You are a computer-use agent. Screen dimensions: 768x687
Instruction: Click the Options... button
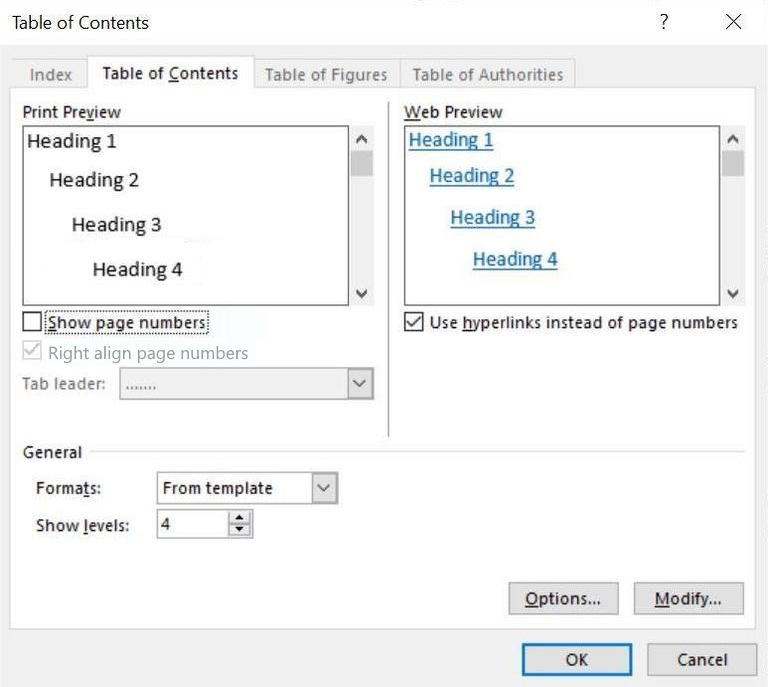[563, 598]
